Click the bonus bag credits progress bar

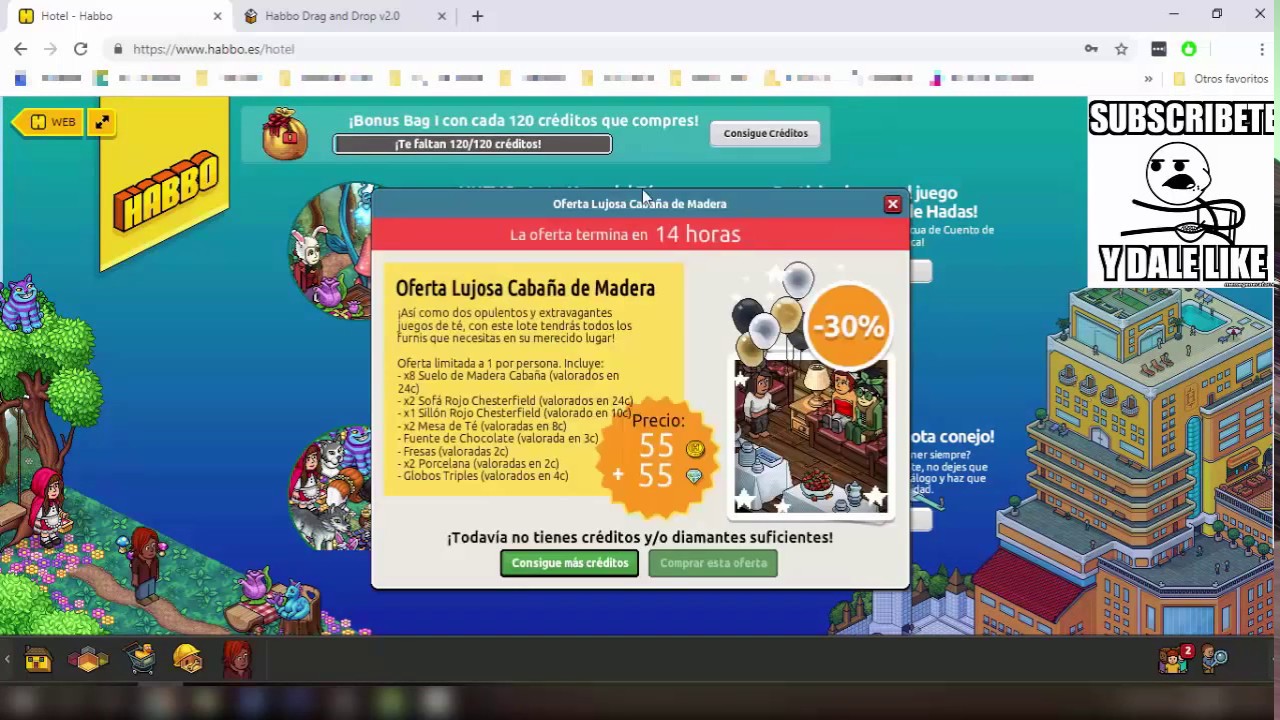472,144
